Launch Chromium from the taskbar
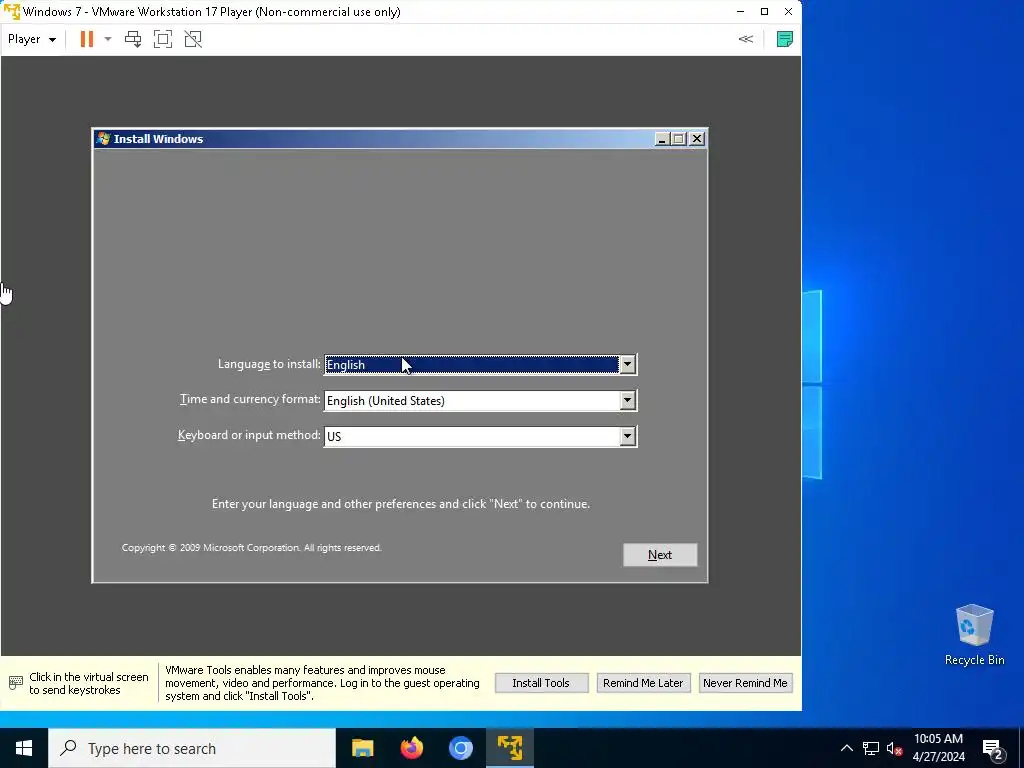The height and width of the screenshot is (768, 1024). point(460,748)
